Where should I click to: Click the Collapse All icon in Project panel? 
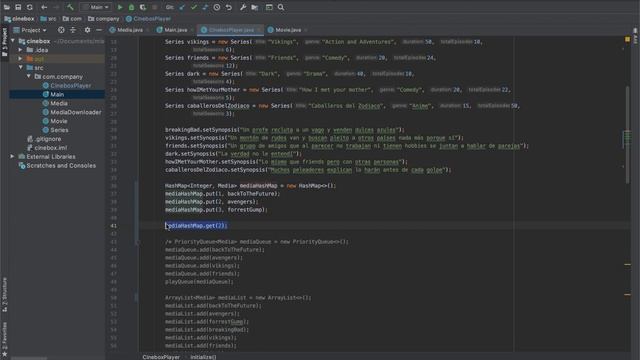[73, 30]
